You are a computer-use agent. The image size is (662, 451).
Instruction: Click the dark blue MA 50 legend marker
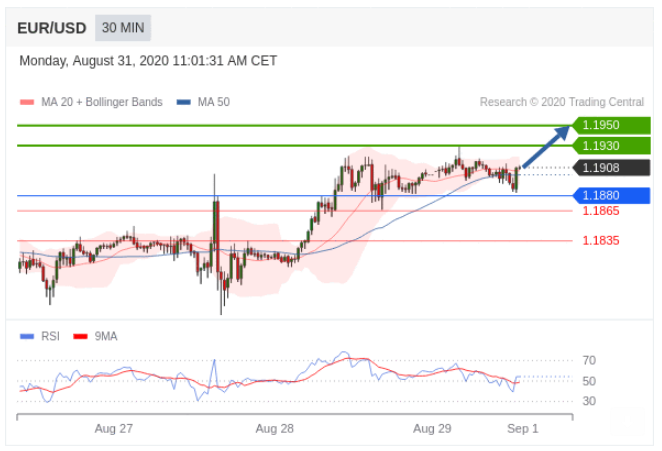coord(183,102)
